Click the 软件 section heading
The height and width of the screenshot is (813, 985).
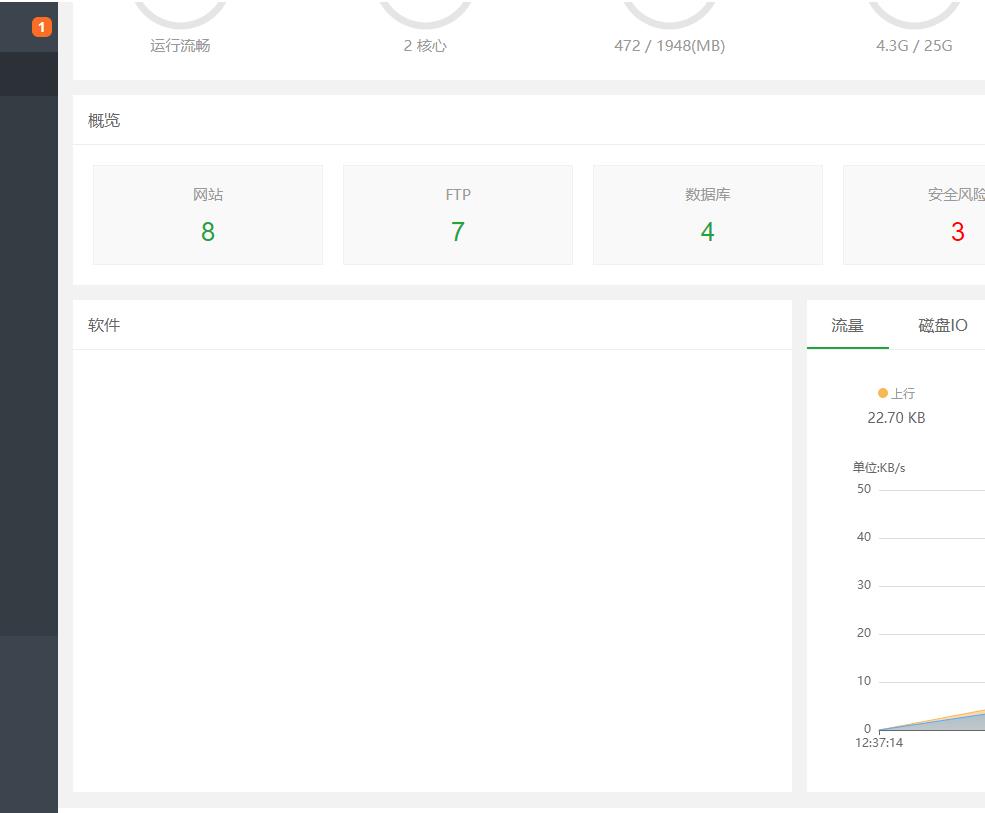click(104, 325)
